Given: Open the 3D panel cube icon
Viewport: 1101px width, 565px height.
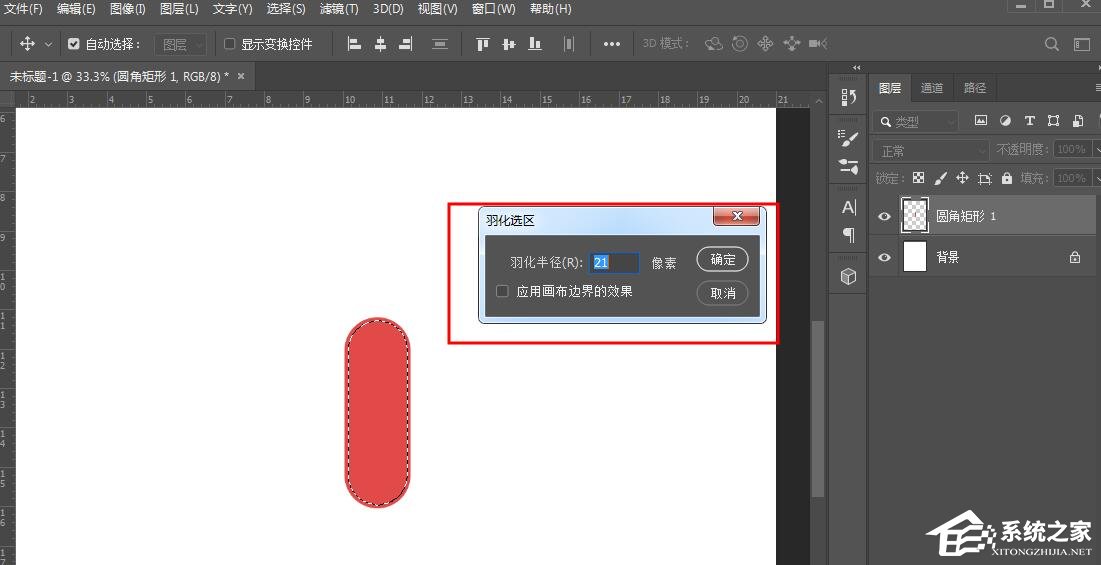Looking at the screenshot, I should (849, 277).
